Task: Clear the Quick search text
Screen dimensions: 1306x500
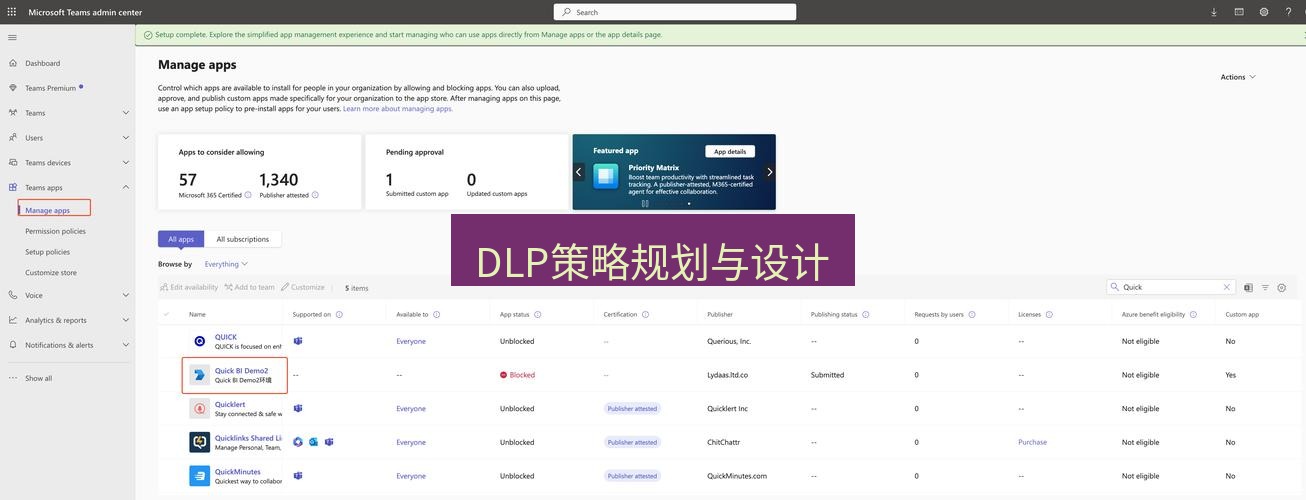Action: coord(1227,287)
